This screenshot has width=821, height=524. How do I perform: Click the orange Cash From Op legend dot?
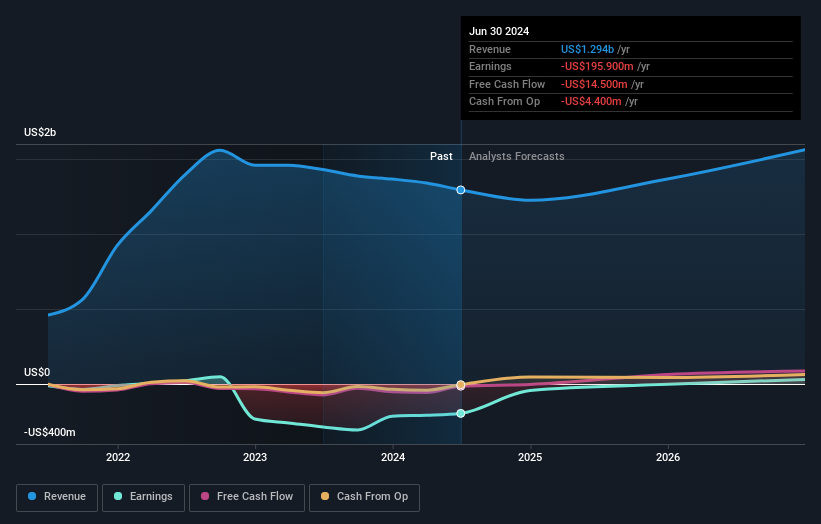point(325,496)
